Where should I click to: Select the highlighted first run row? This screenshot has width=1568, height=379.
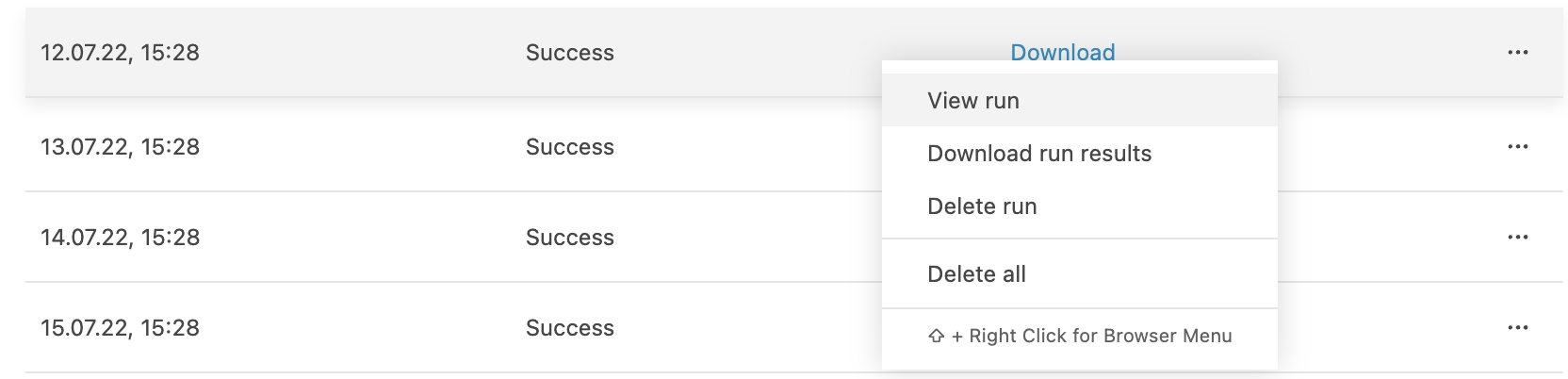click(x=358, y=53)
